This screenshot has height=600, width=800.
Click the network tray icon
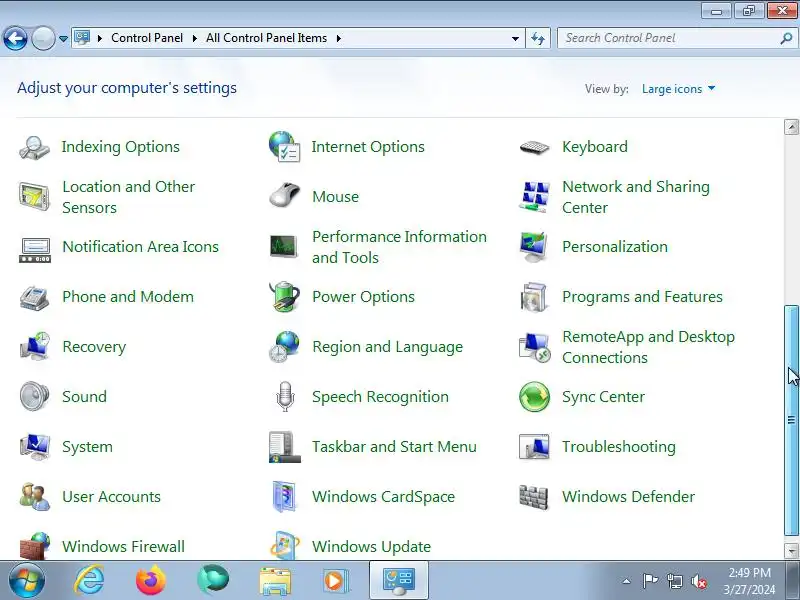pyautogui.click(x=674, y=582)
